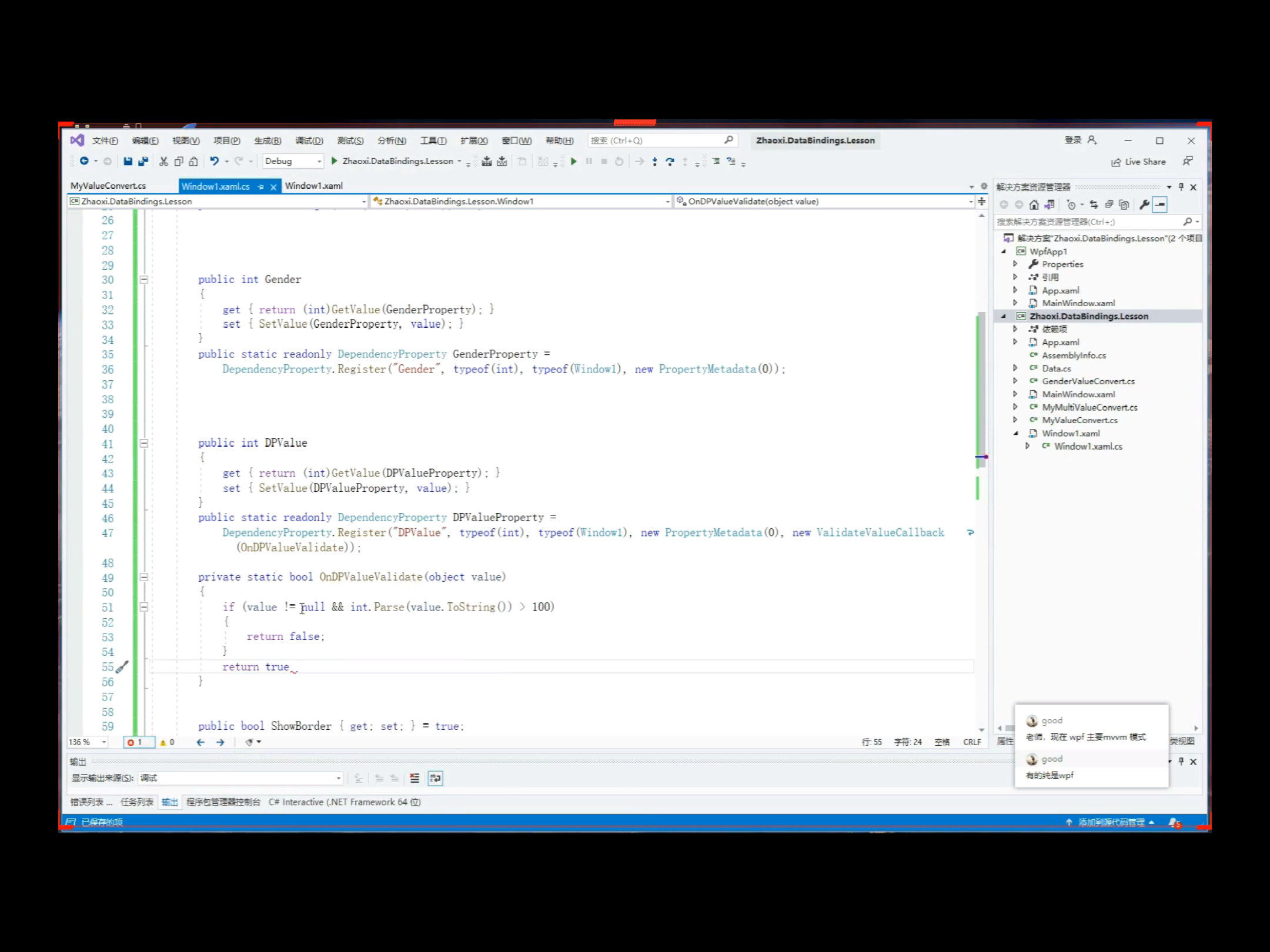The image size is (1270, 952).
Task: Click the Save All toolbar icon
Action: tap(143, 161)
